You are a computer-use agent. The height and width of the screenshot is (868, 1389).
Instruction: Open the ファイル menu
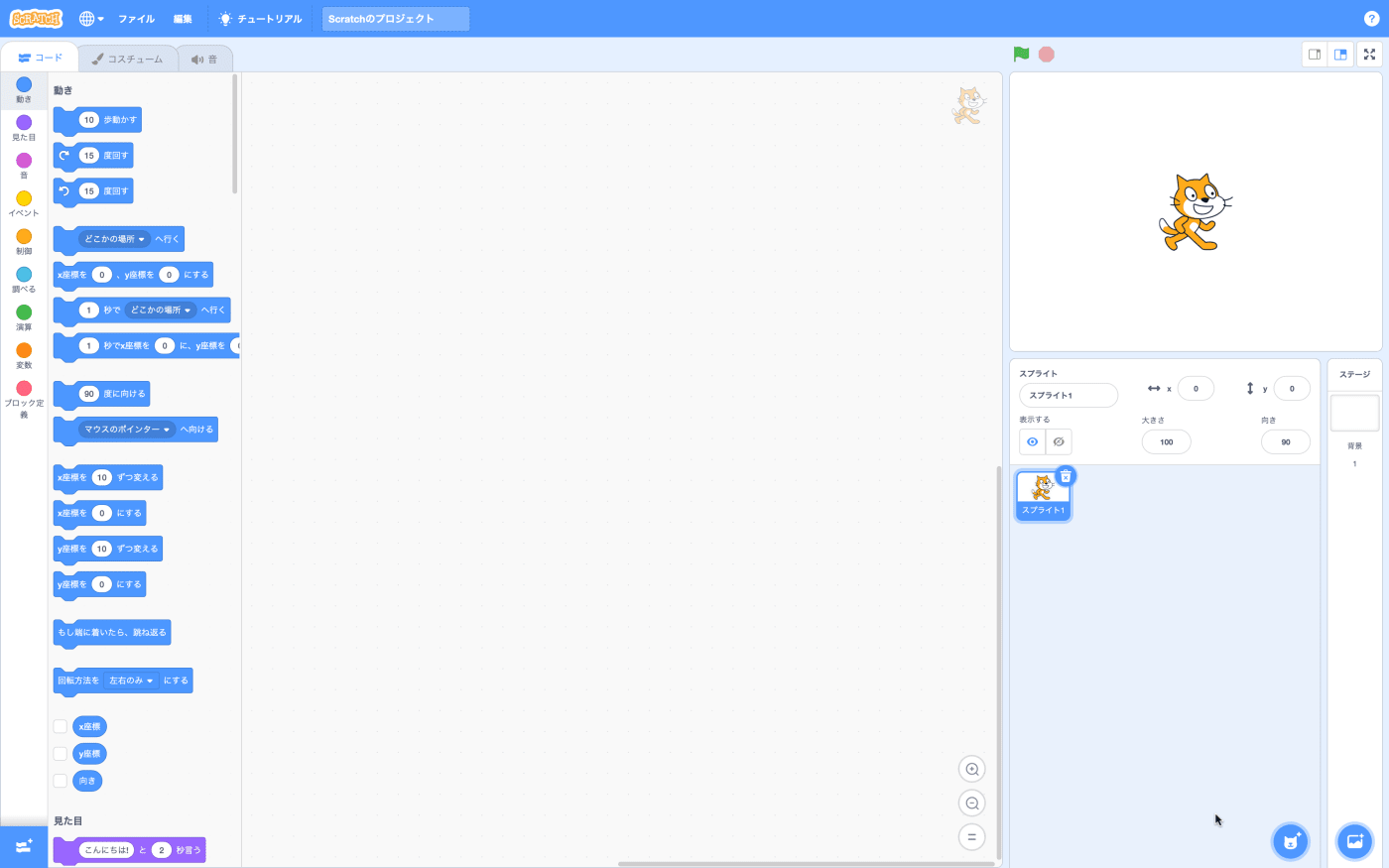136,19
